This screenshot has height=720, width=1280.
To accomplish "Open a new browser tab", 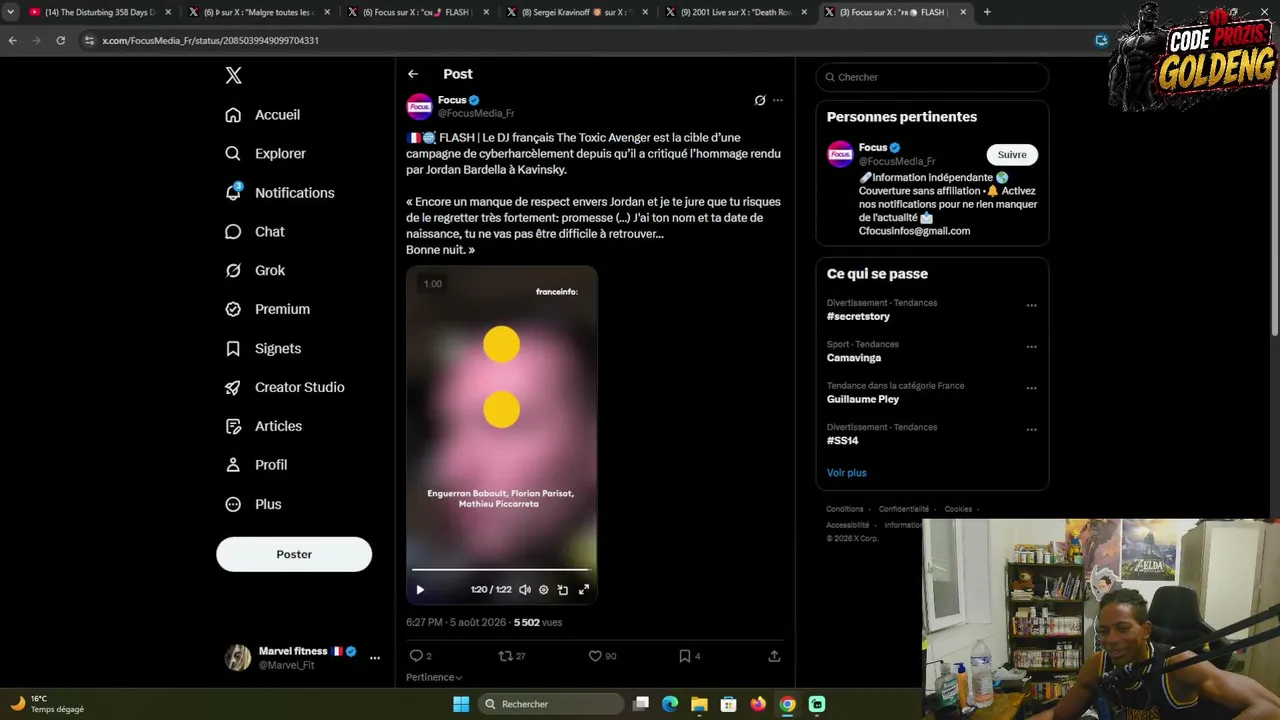I will [x=987, y=12].
